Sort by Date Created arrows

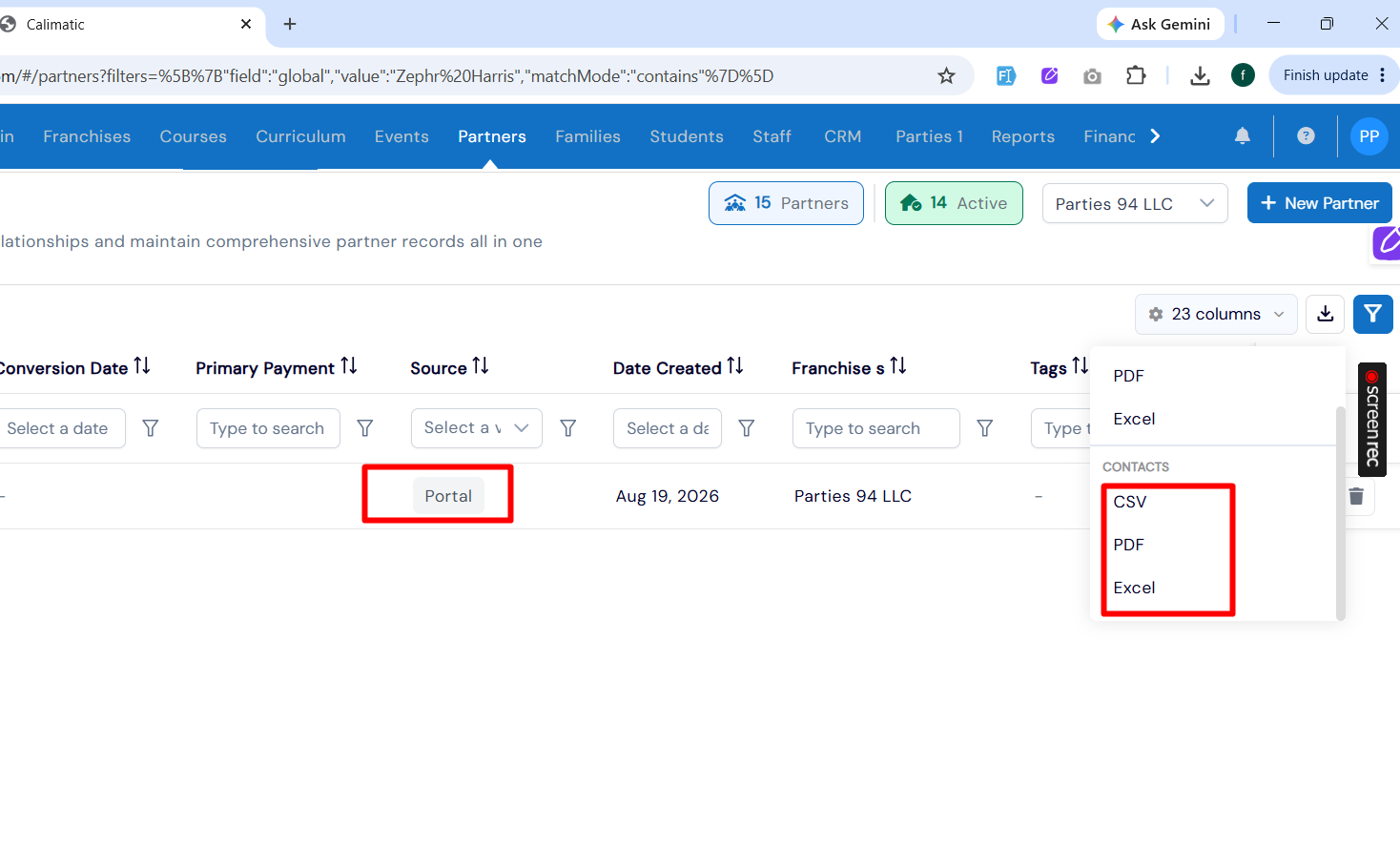735,366
